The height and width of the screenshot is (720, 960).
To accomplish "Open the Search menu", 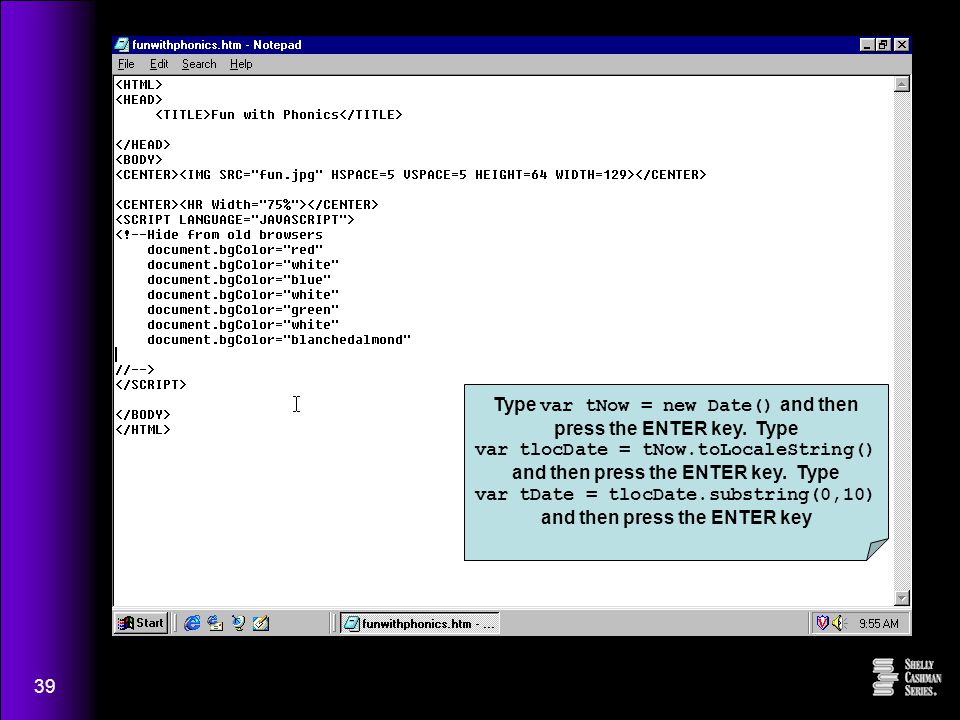I will 199,64.
